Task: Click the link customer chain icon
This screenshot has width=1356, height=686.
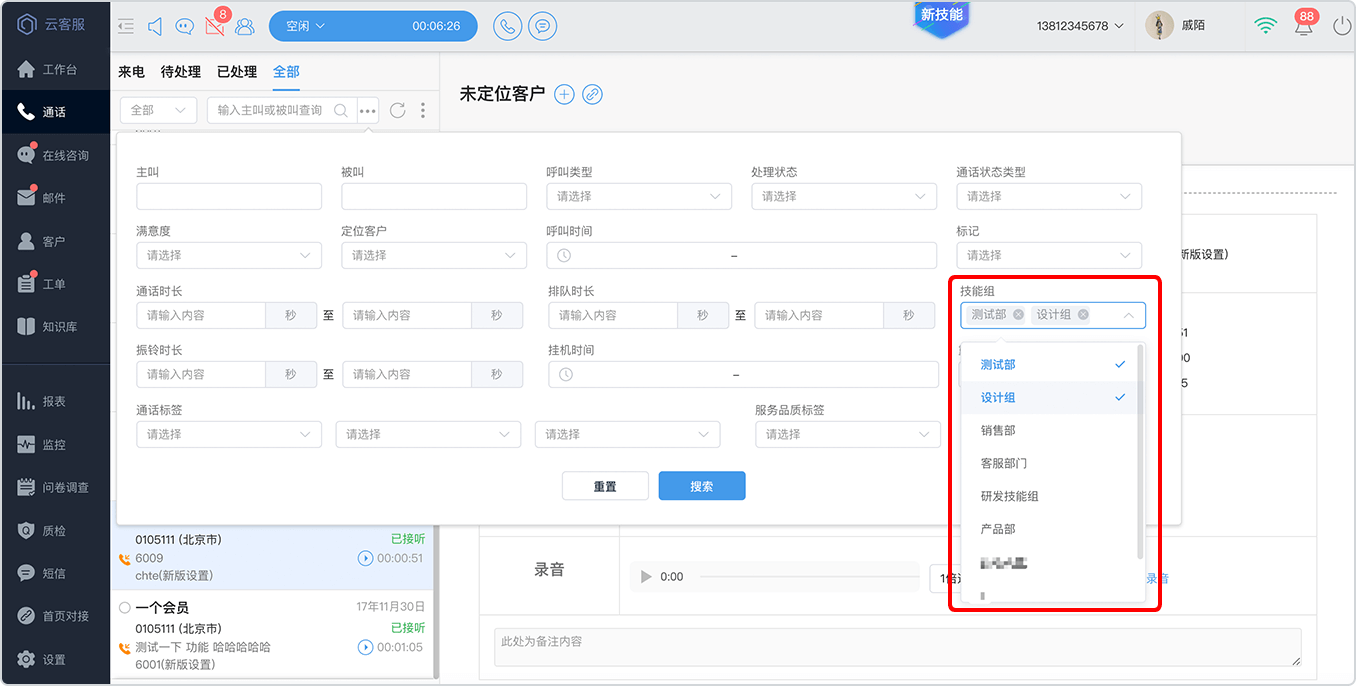Action: (x=593, y=94)
